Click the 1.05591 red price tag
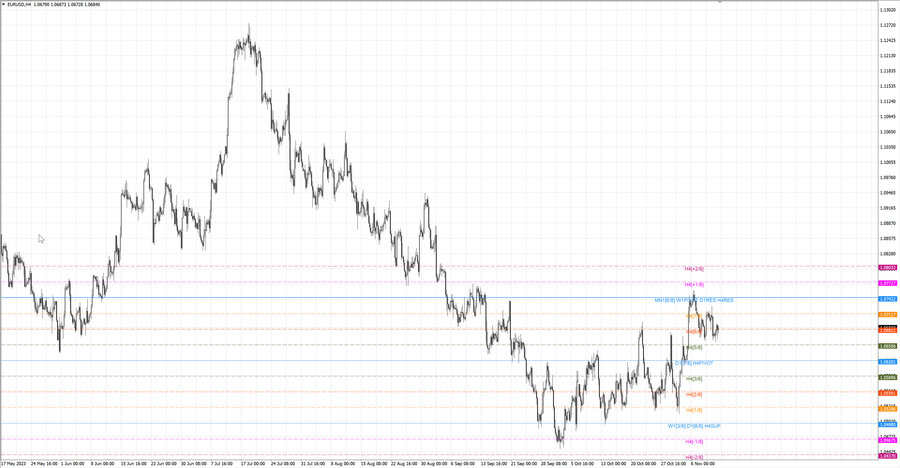Viewport: 900px width, 468px height. click(888, 393)
